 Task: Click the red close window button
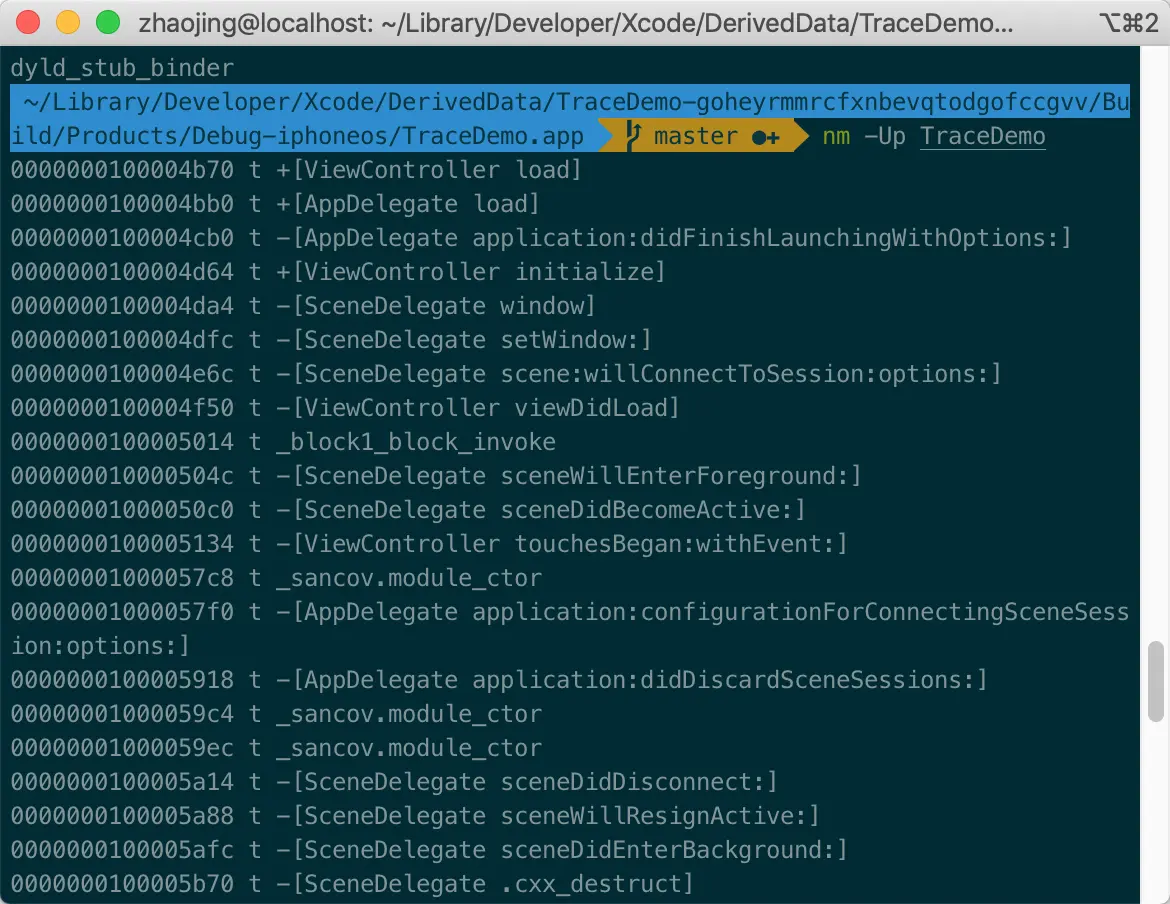(x=28, y=22)
